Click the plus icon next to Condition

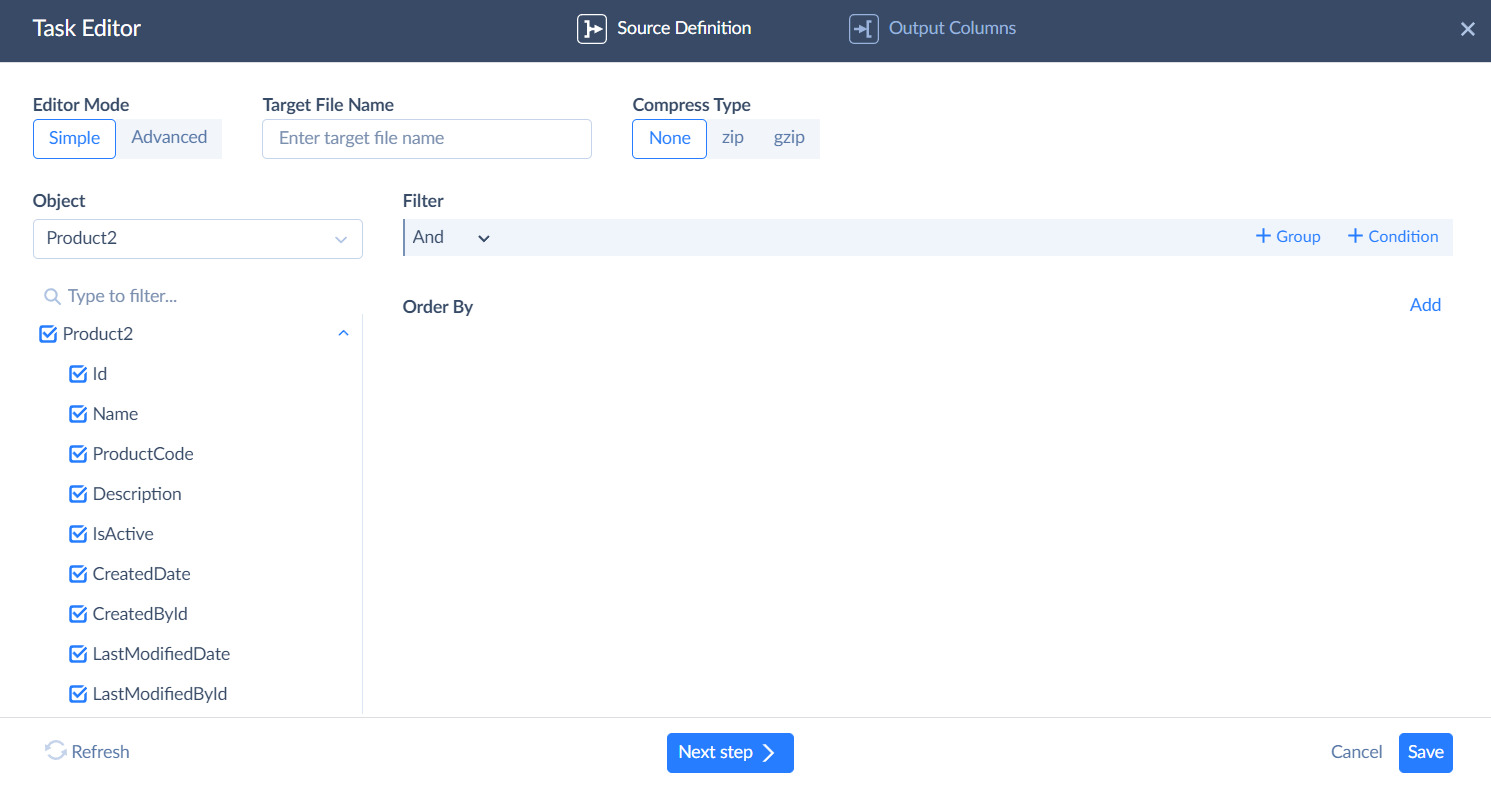click(1355, 237)
